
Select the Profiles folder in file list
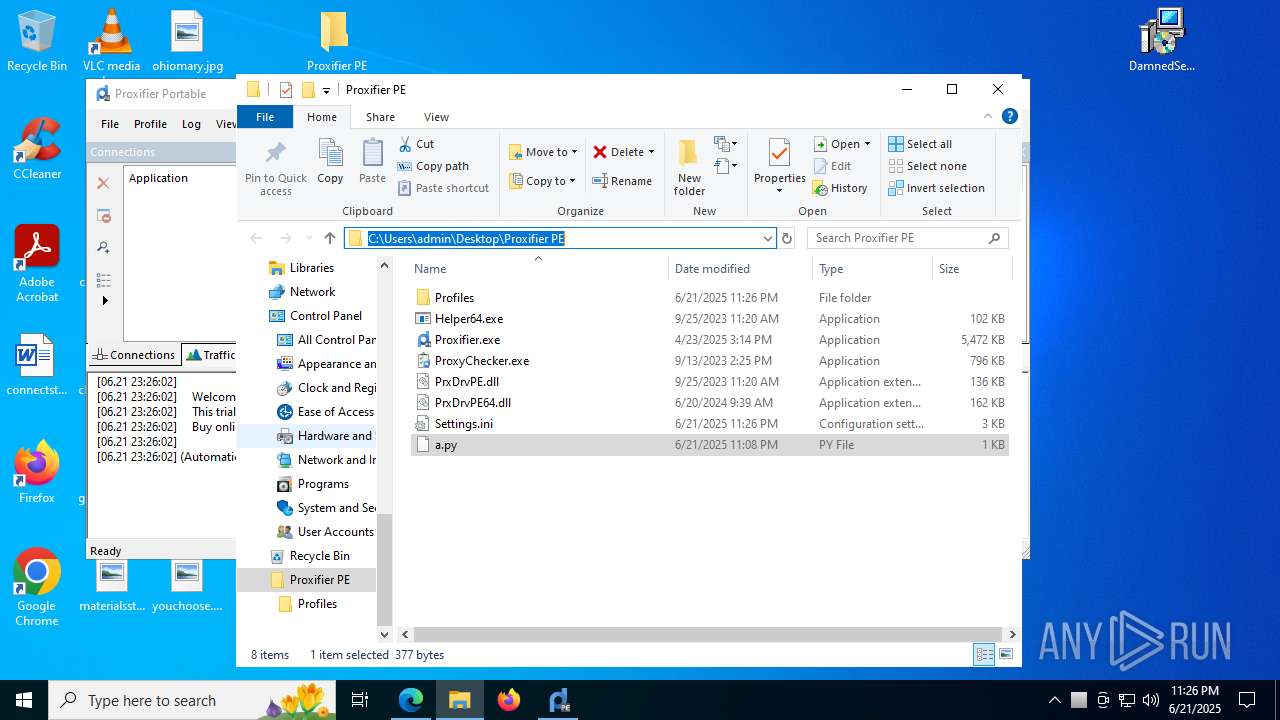[x=710, y=298]
